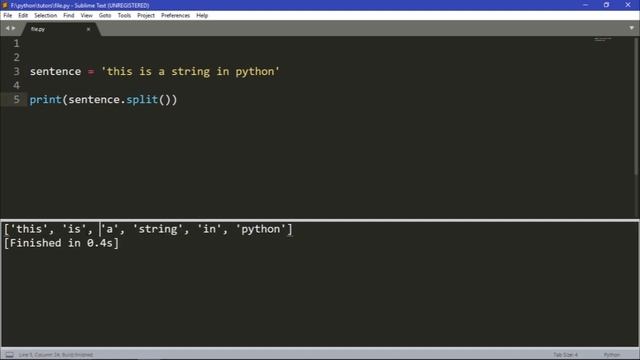The image size is (640, 360).
Task: Open the tab list dropdown arrow
Action: click(x=631, y=28)
